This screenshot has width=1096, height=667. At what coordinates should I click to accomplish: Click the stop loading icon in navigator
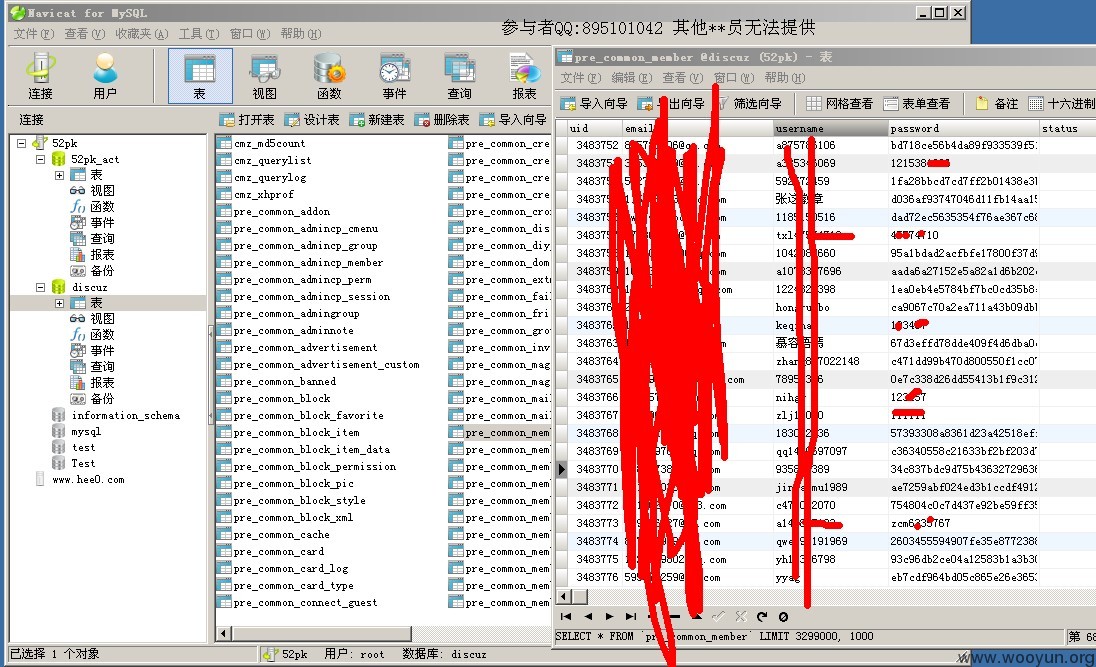click(x=784, y=617)
